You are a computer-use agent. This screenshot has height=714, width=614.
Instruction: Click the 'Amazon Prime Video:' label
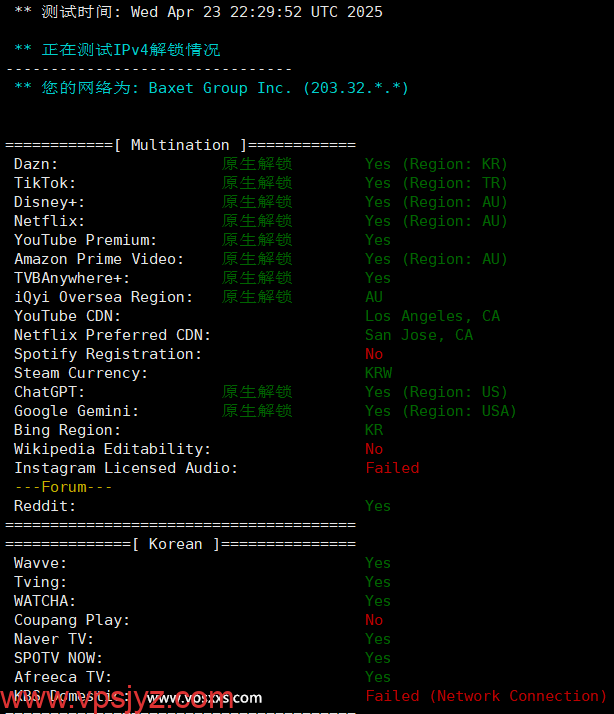point(99,259)
